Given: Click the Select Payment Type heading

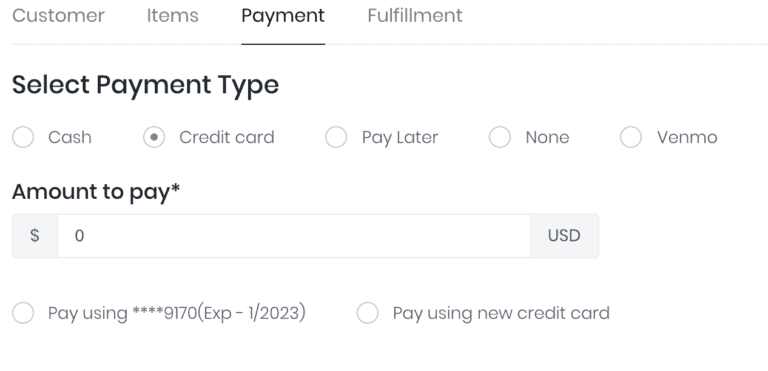Looking at the screenshot, I should point(145,85).
